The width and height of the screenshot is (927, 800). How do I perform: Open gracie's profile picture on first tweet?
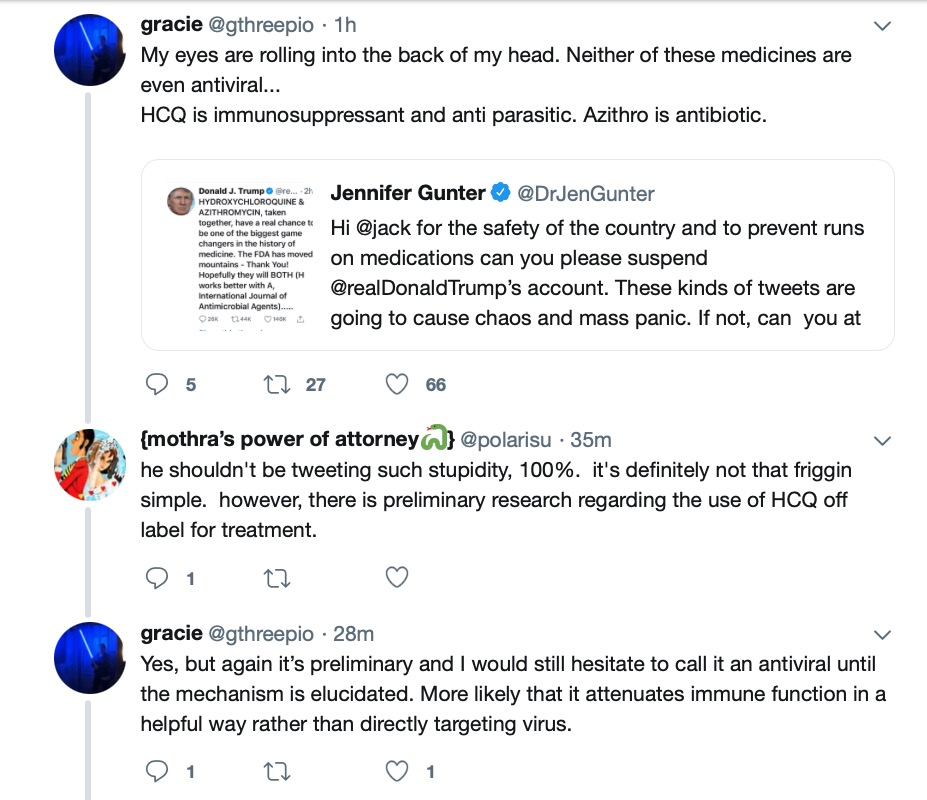click(x=89, y=50)
